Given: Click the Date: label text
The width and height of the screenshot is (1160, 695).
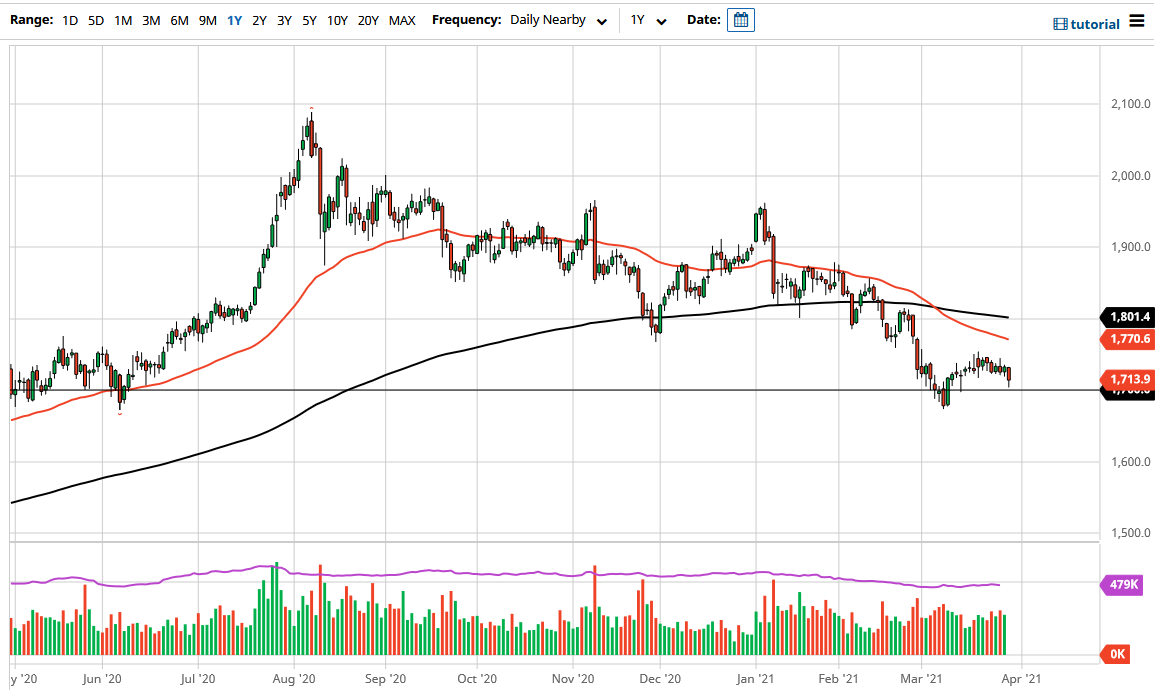Looking at the screenshot, I should (704, 21).
